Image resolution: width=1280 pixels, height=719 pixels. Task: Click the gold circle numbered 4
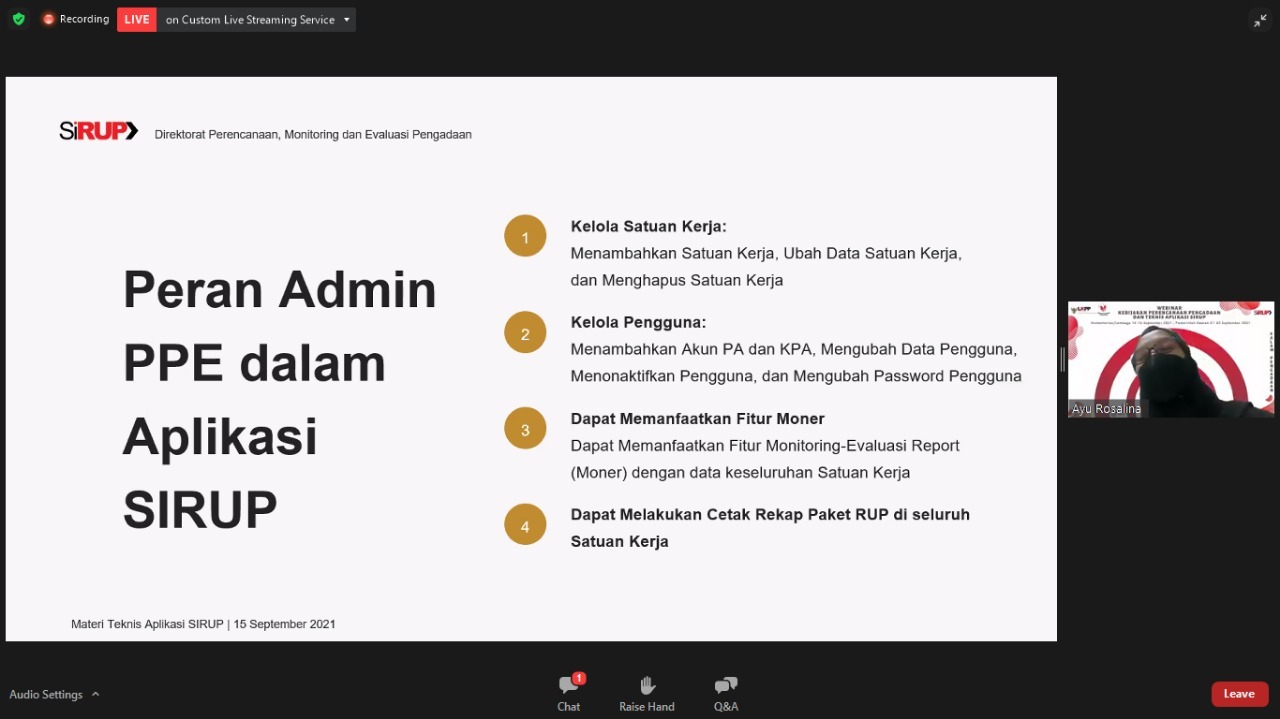click(x=525, y=525)
